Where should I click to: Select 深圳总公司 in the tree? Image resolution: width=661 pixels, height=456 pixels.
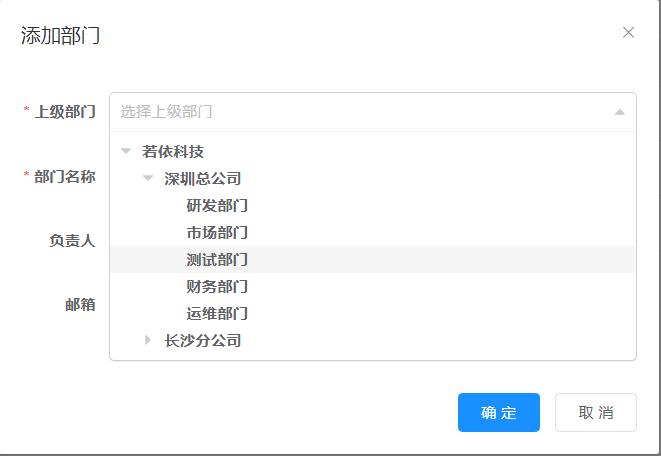pos(202,178)
